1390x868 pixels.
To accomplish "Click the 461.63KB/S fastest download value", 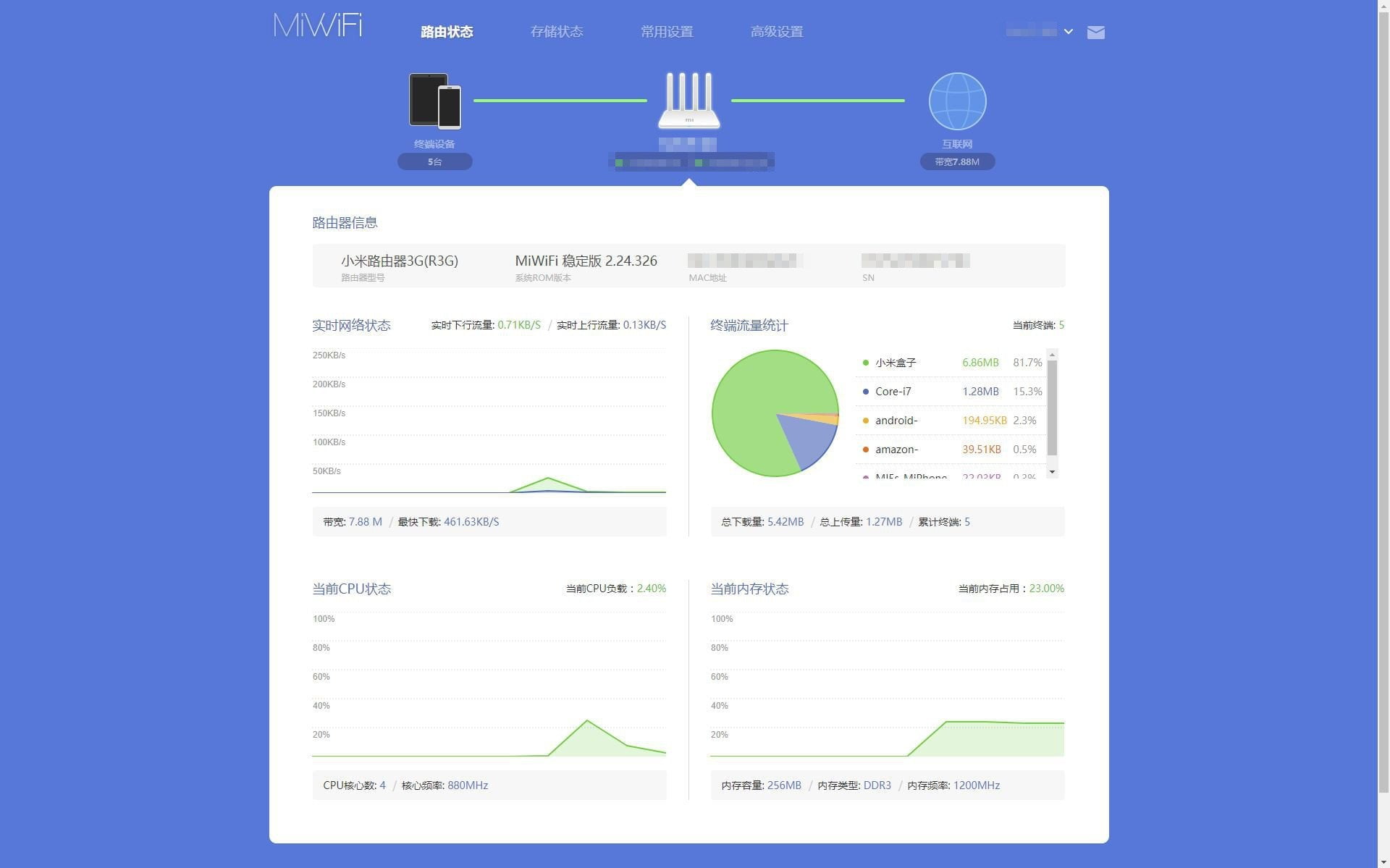I will tap(471, 521).
